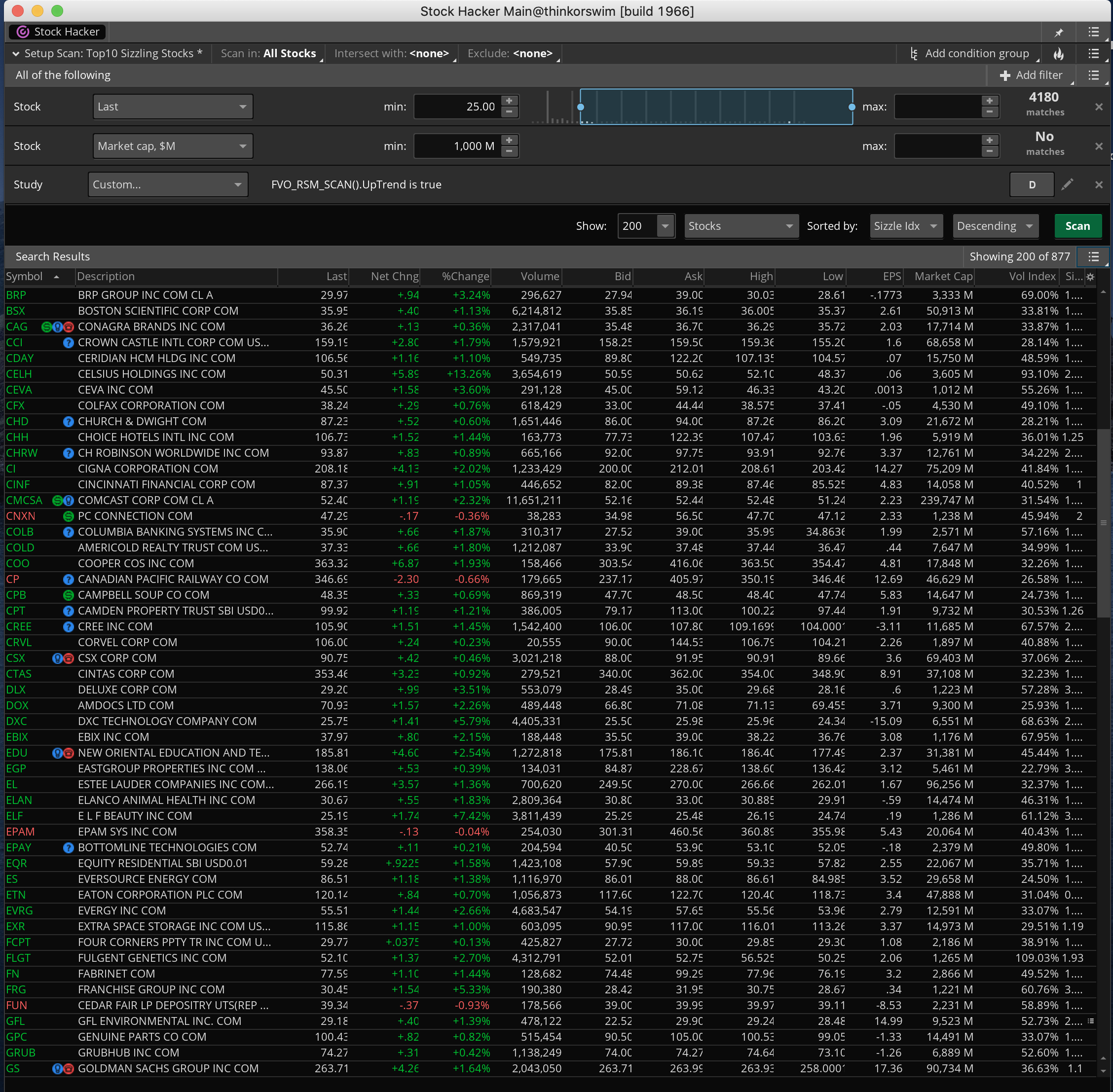The image size is (1113, 1092).
Task: Click the side panel handle icon near GFL row
Action: coord(1090,1021)
